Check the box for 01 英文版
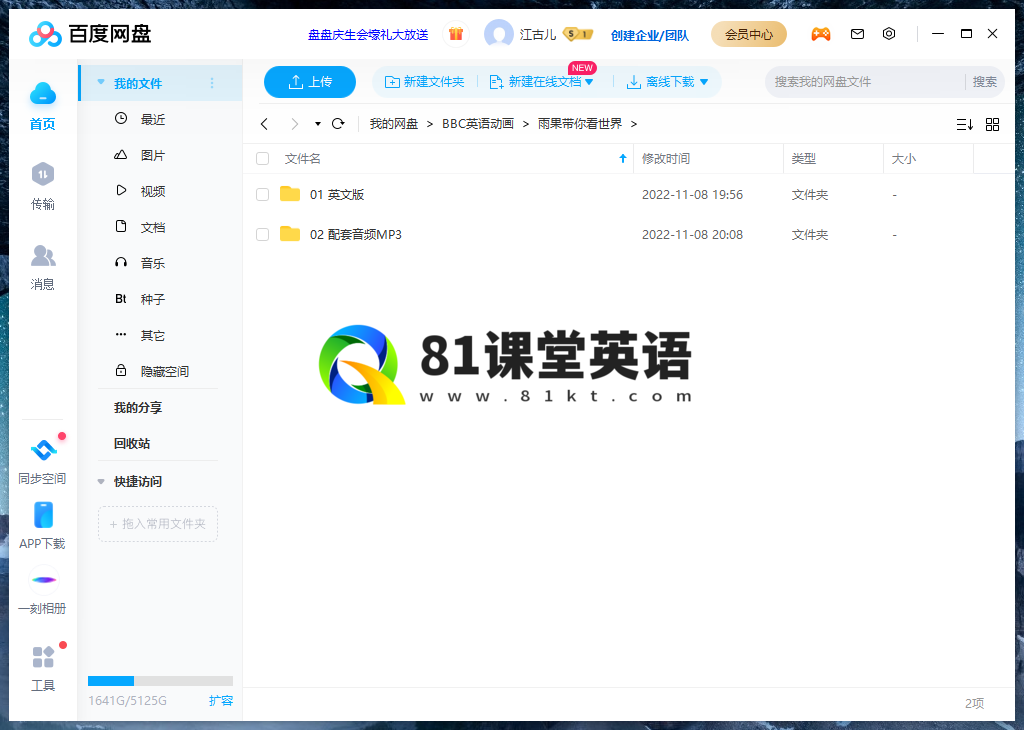 [x=263, y=195]
